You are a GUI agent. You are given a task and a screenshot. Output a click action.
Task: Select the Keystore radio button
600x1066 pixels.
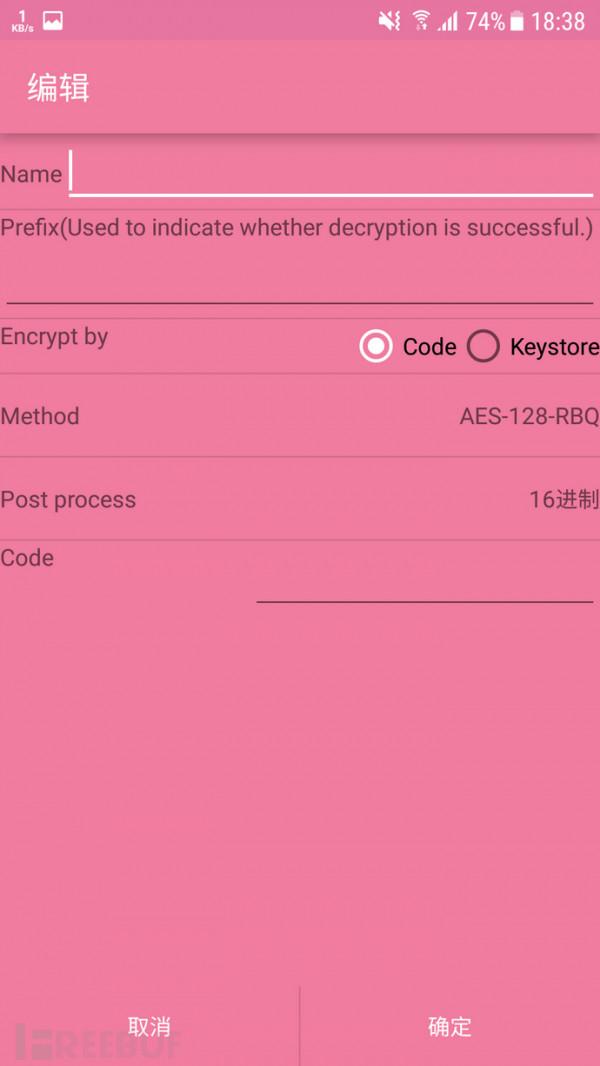484,347
